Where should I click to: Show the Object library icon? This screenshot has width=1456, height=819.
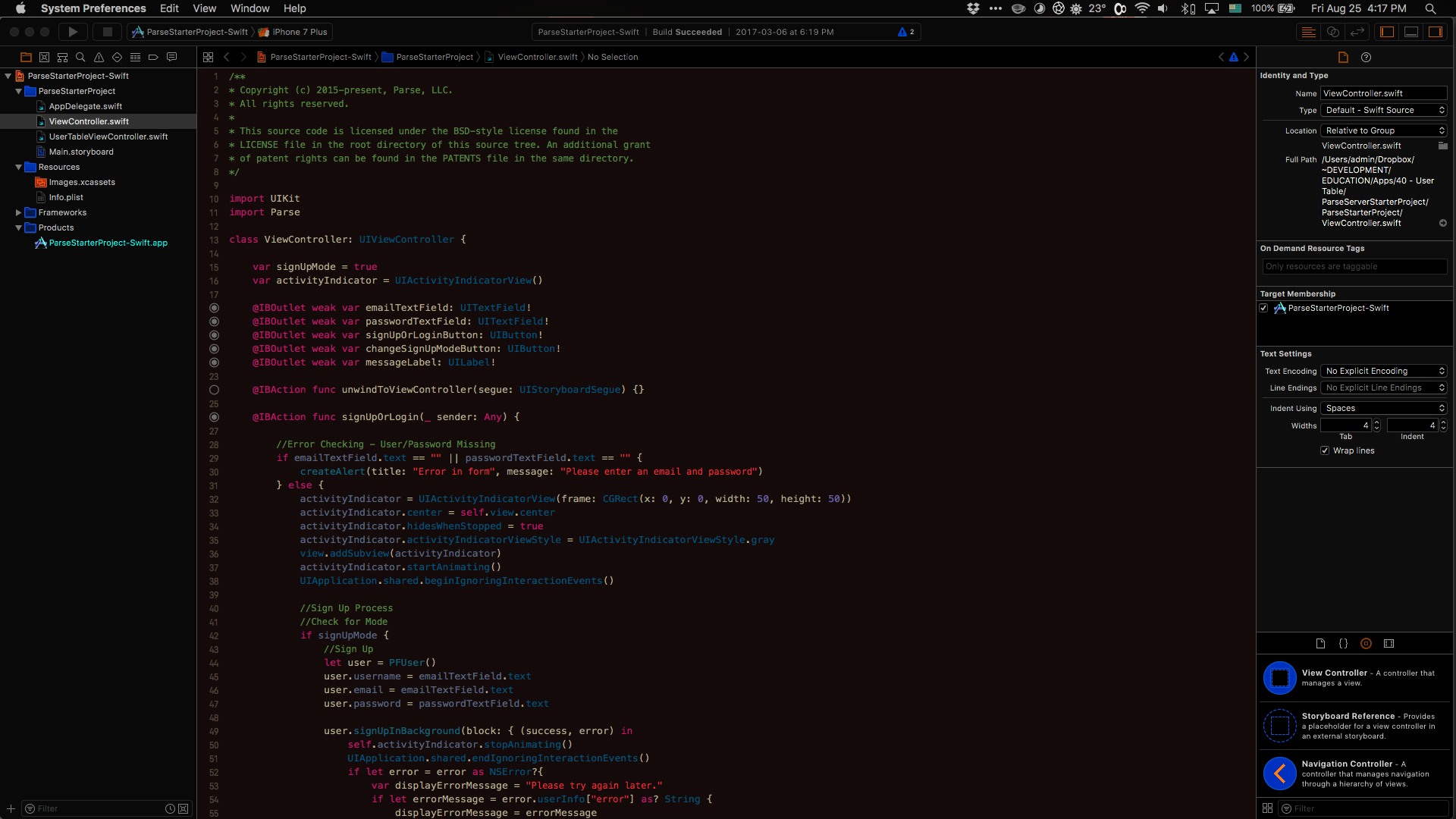1366,643
